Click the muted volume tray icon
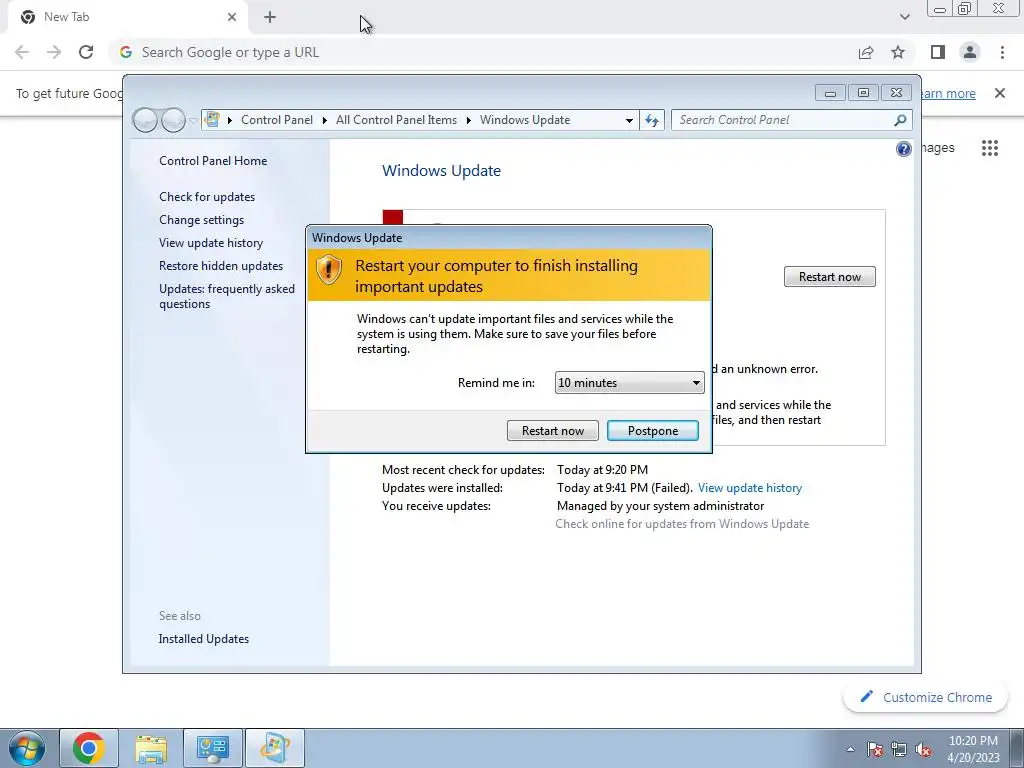Screen dimensions: 1024x768 click(x=923, y=749)
